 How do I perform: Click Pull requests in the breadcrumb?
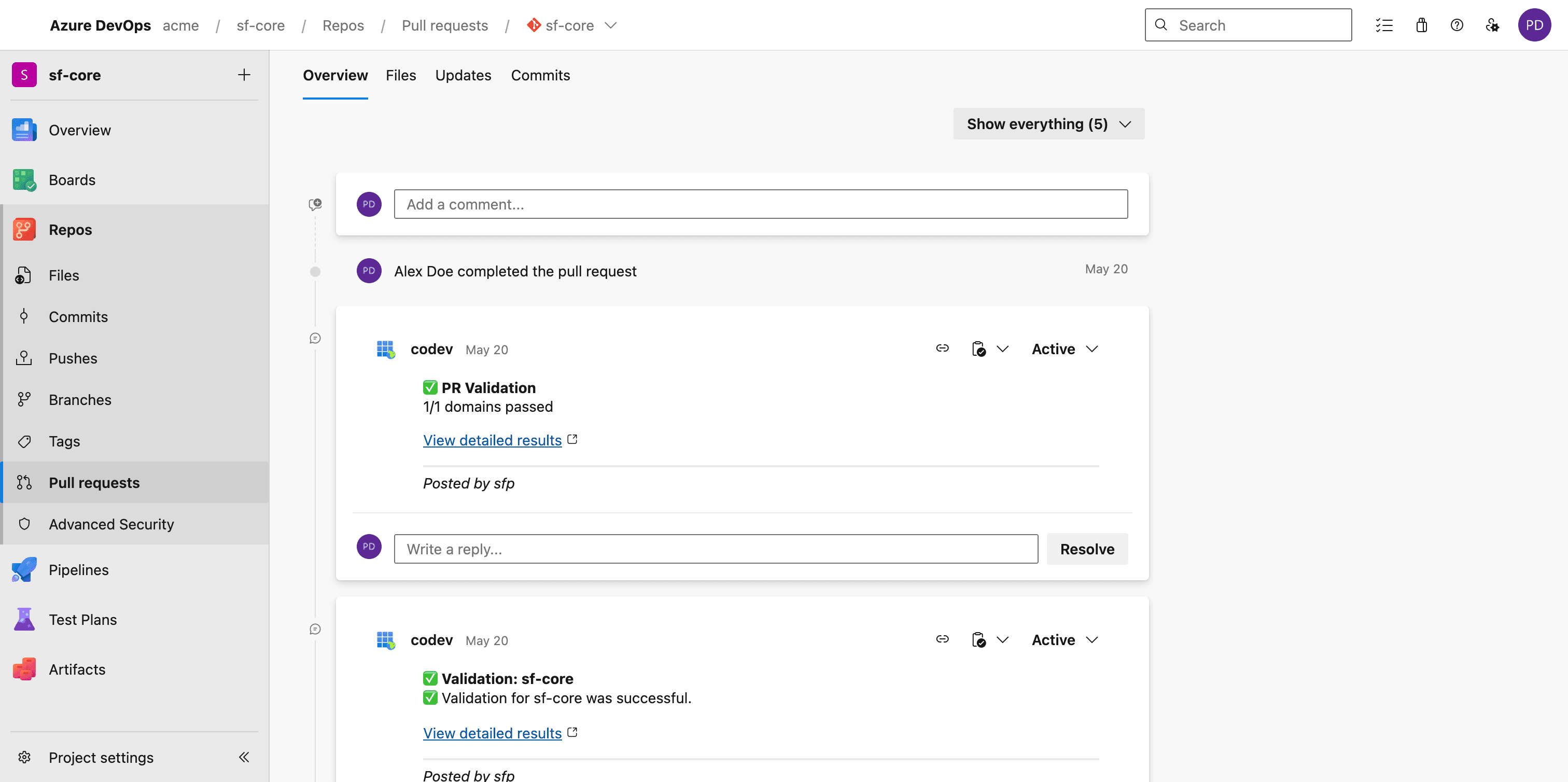(445, 25)
